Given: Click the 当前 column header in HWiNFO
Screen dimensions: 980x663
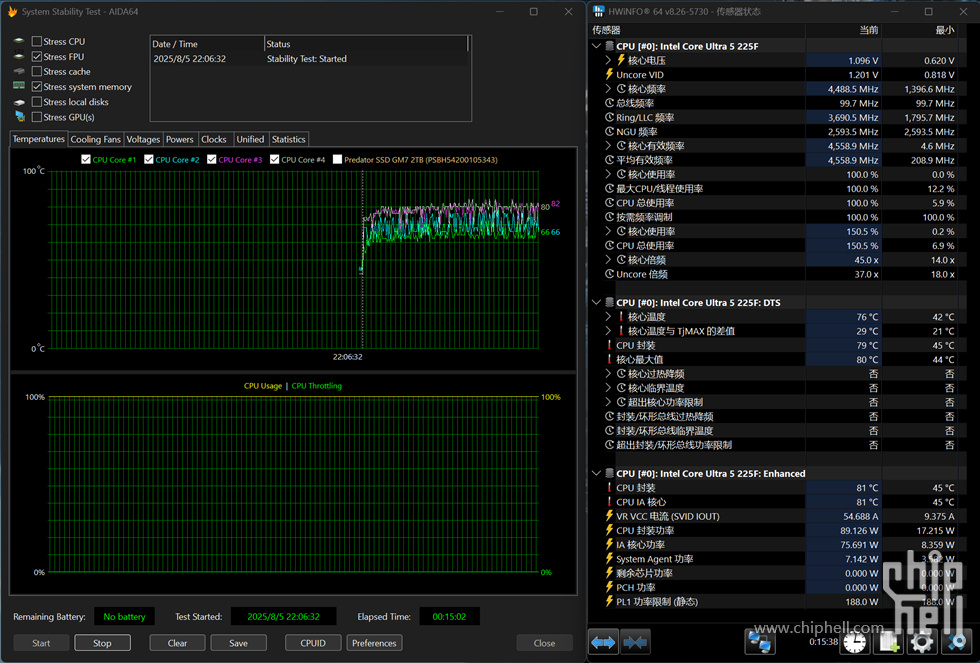Looking at the screenshot, I should [843, 30].
